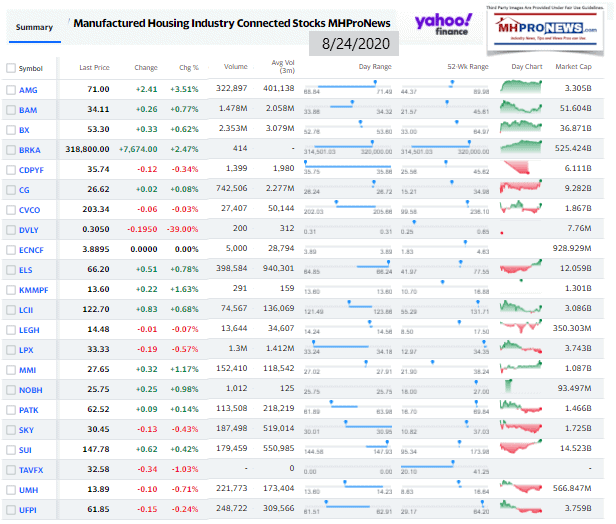This screenshot has width=616, height=524.
Task: Switch to the Summary tab
Action: click(x=31, y=26)
